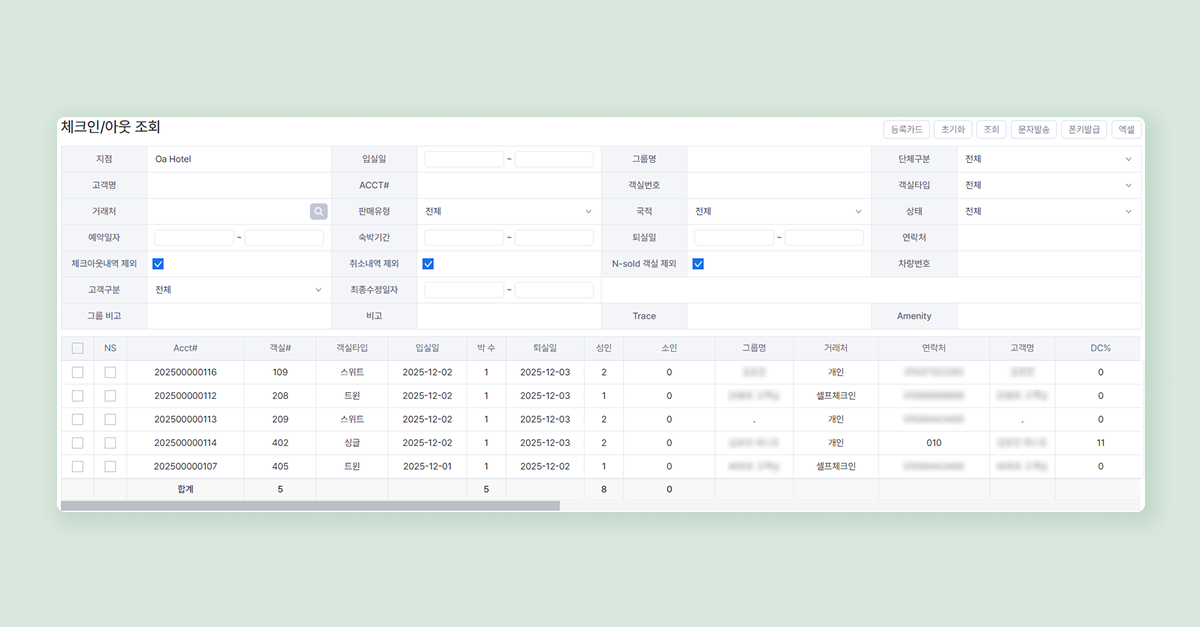
Task: Click the Oa Hotel 지점 field
Action: (x=238, y=159)
